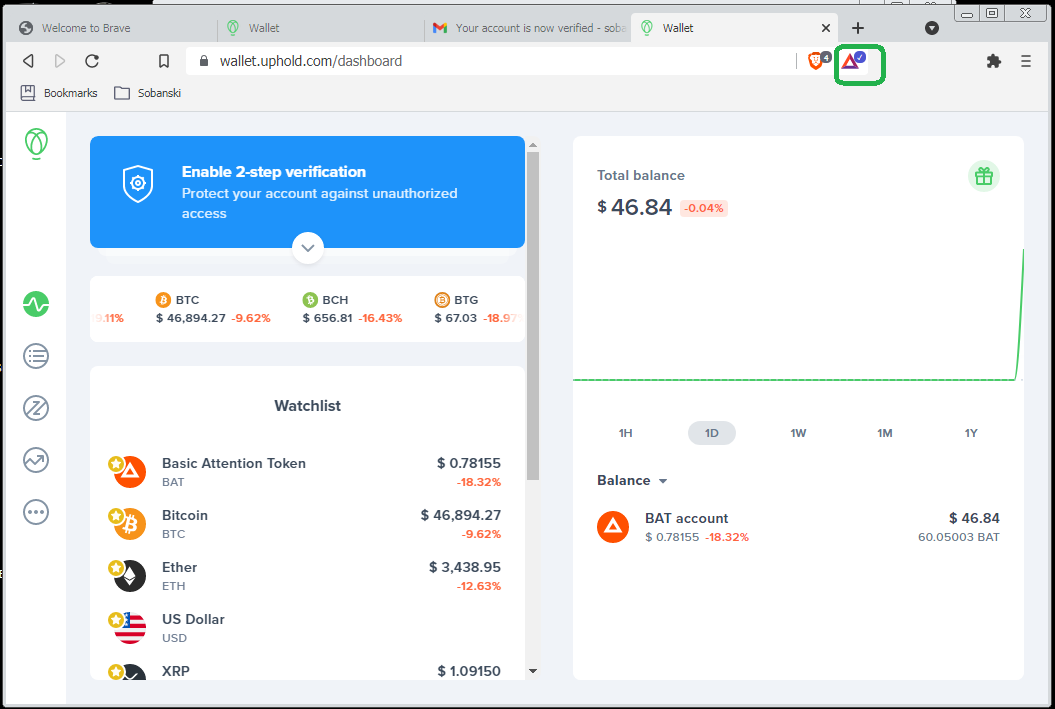The height and width of the screenshot is (709, 1055).
Task: Click the Ether icon in the Watchlist
Action: (x=128, y=575)
